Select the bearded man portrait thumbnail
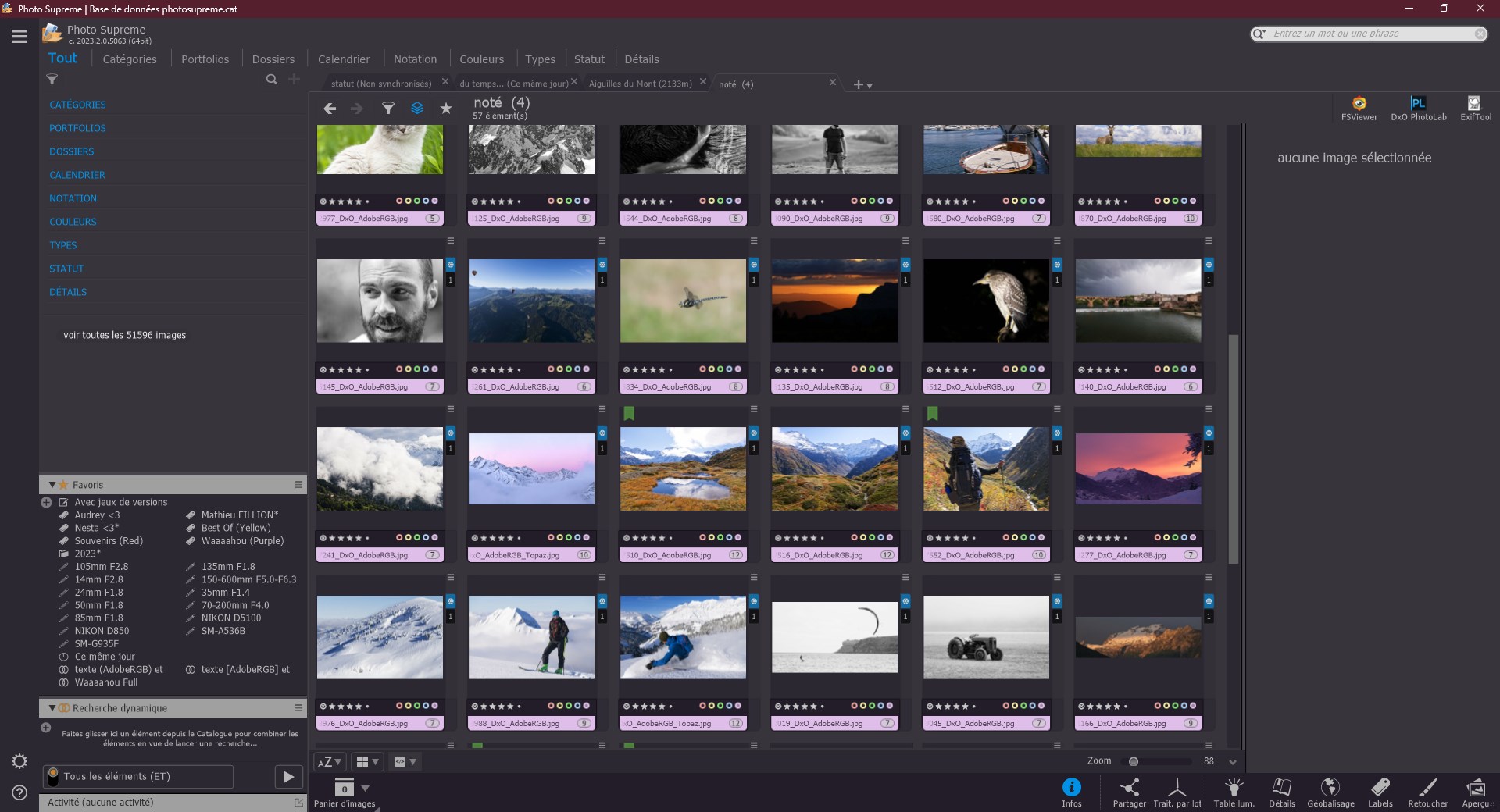The image size is (1500, 812). [380, 301]
